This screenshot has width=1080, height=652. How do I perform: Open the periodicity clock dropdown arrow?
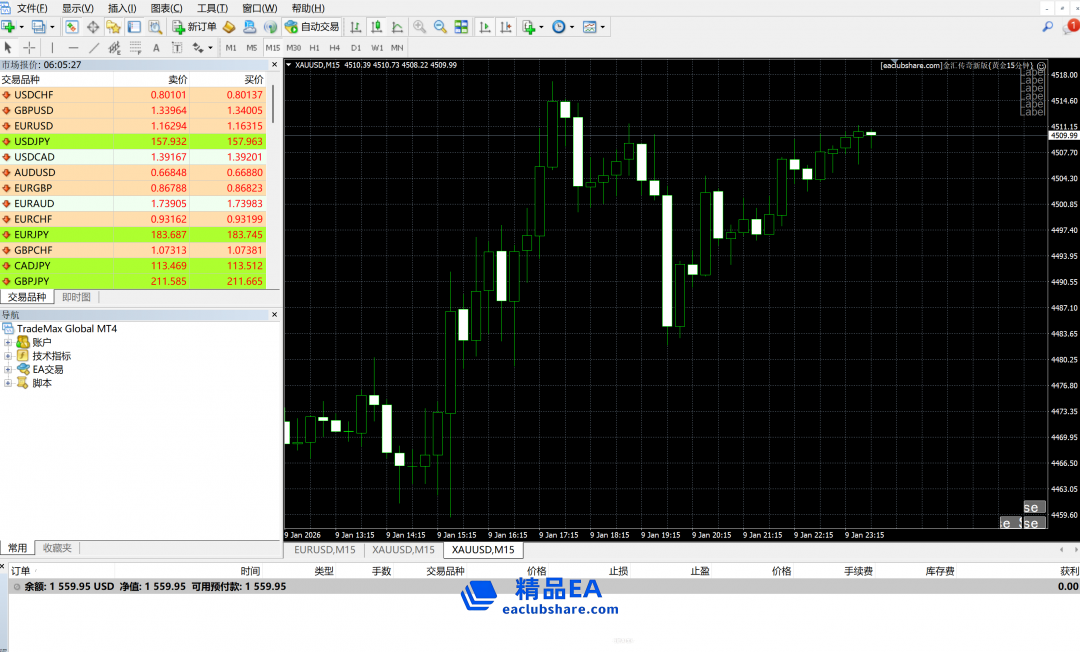point(572,27)
